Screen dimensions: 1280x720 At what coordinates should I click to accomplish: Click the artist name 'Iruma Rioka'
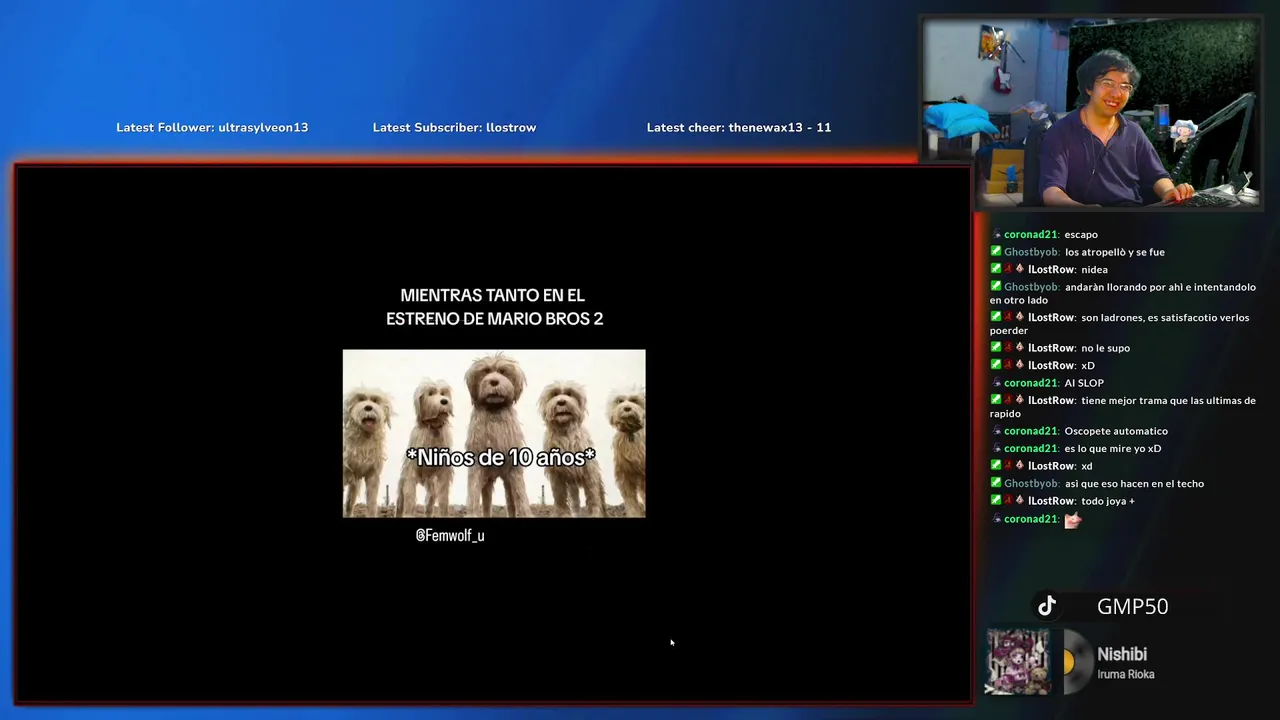point(1126,674)
